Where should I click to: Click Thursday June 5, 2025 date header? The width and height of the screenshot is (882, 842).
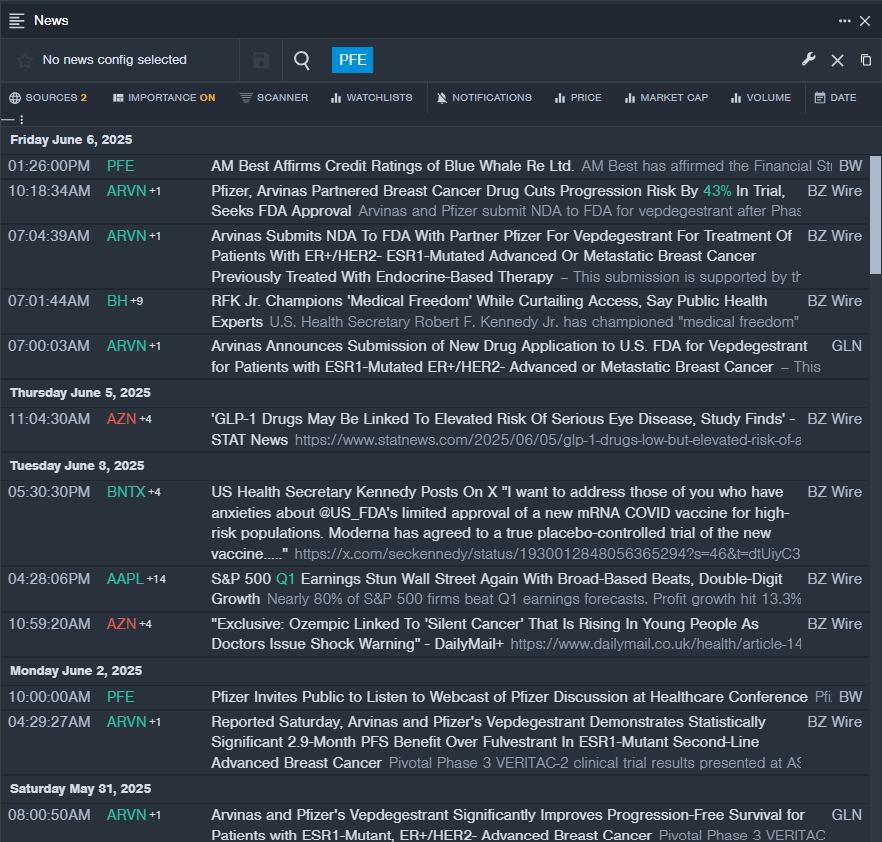[x=80, y=393]
